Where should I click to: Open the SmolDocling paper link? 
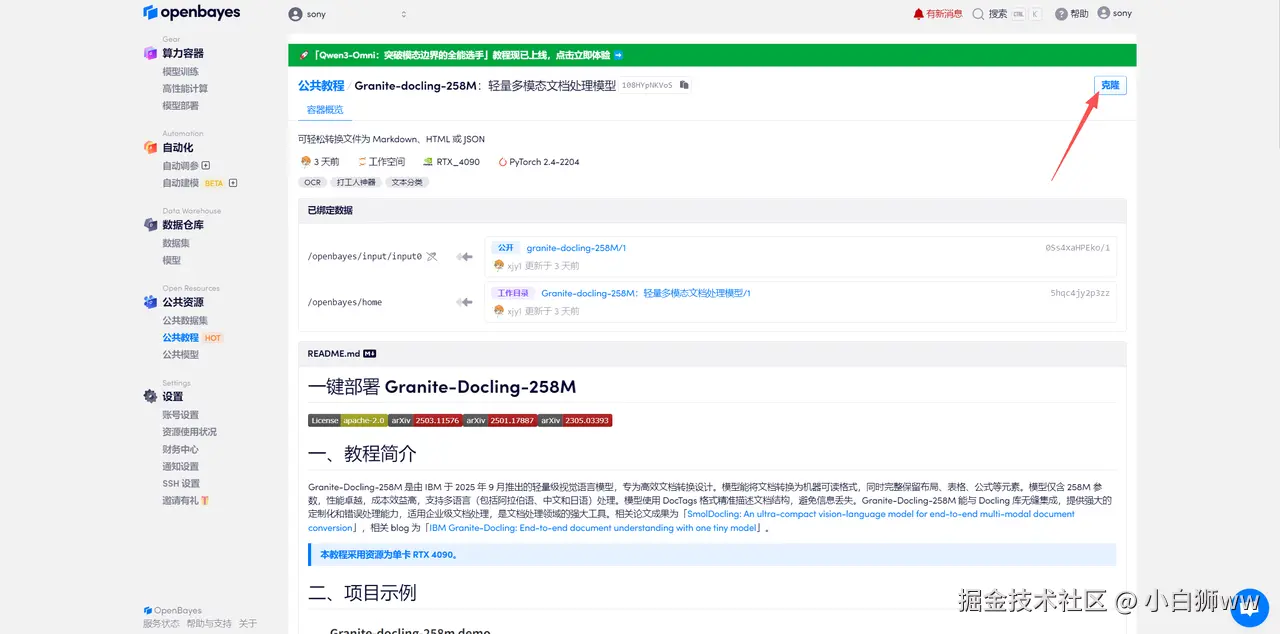coord(692,520)
